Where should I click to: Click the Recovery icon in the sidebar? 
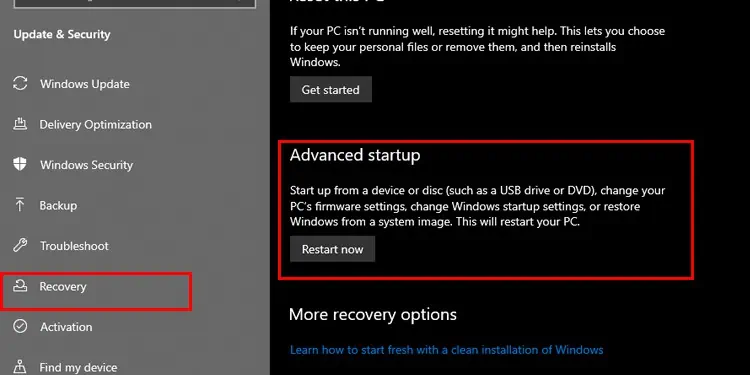coord(20,286)
